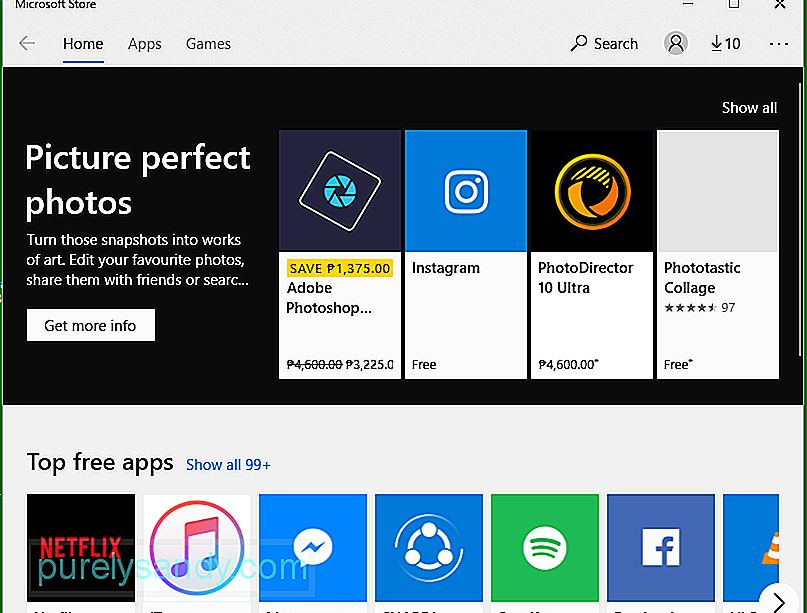Click the Get more info button
The image size is (807, 613).
(91, 325)
